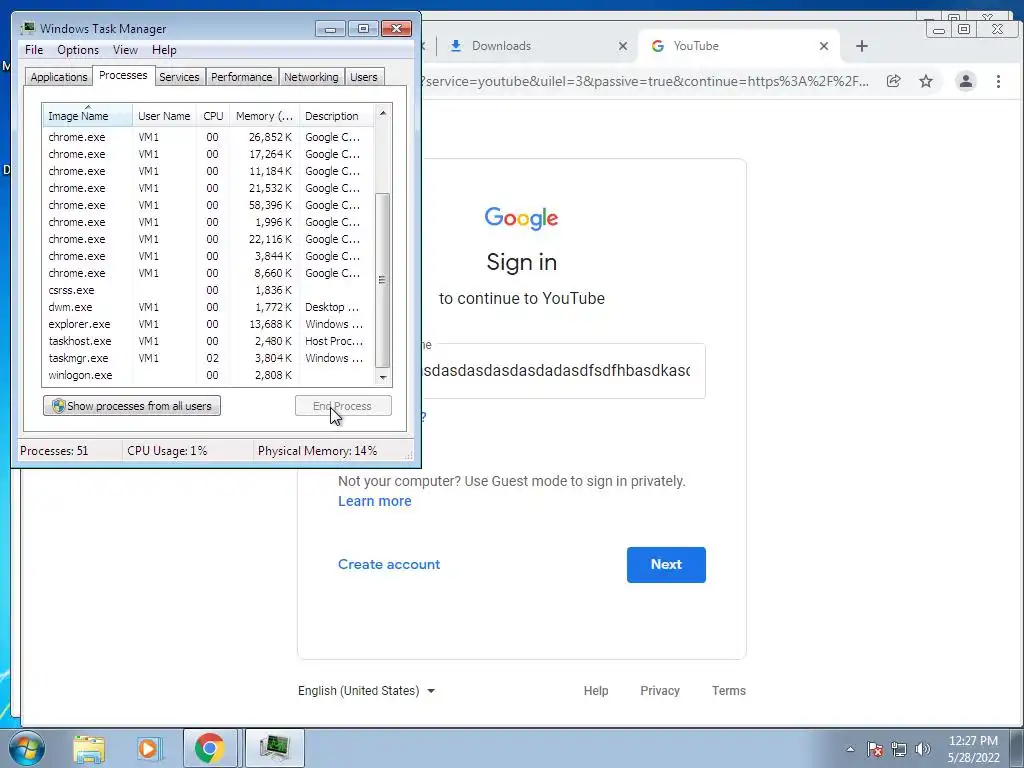
Task: Switch to the Networking tab
Action: pos(312,77)
